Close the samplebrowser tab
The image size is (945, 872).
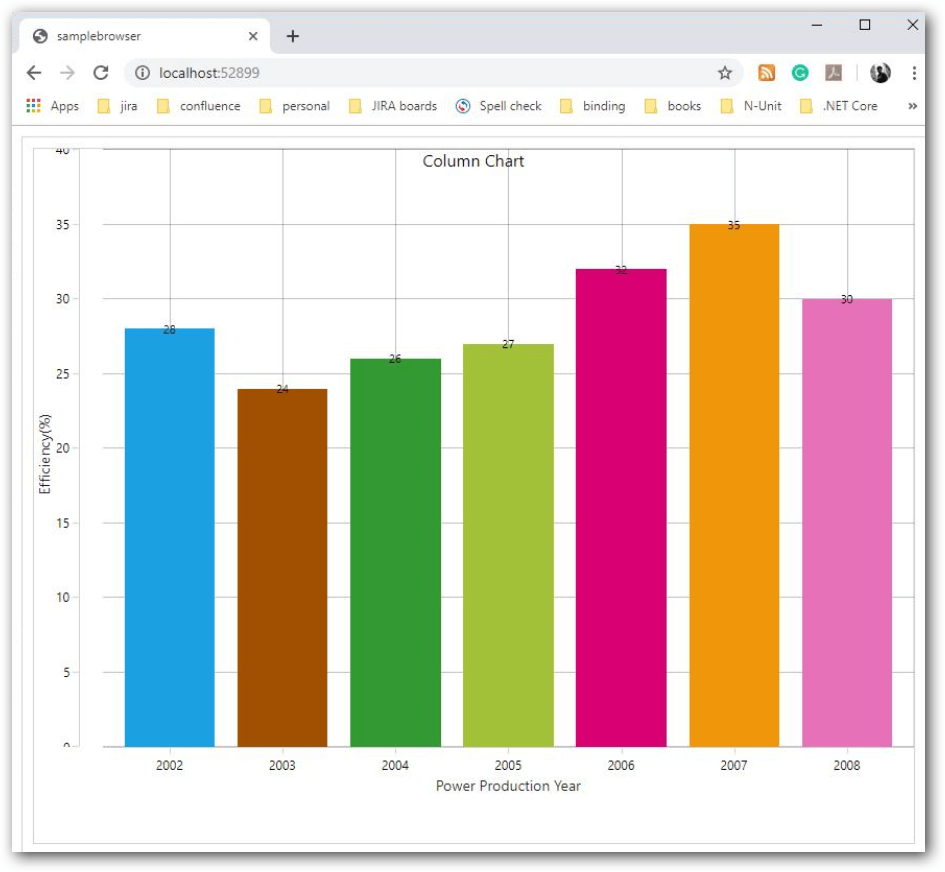click(x=253, y=36)
